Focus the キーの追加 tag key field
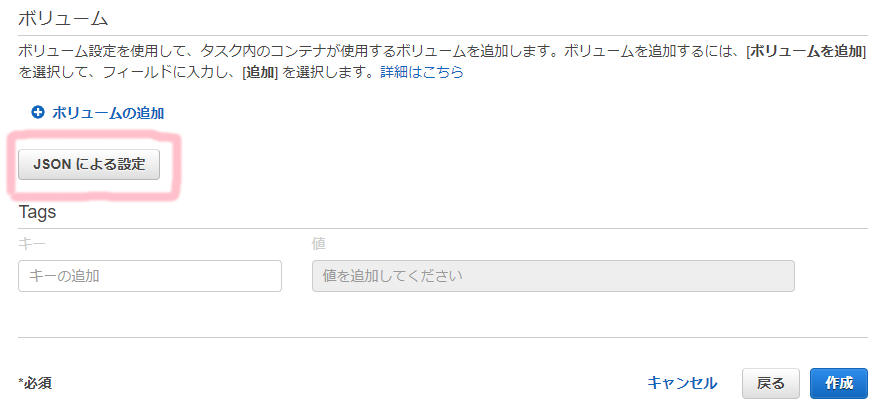 coord(150,276)
